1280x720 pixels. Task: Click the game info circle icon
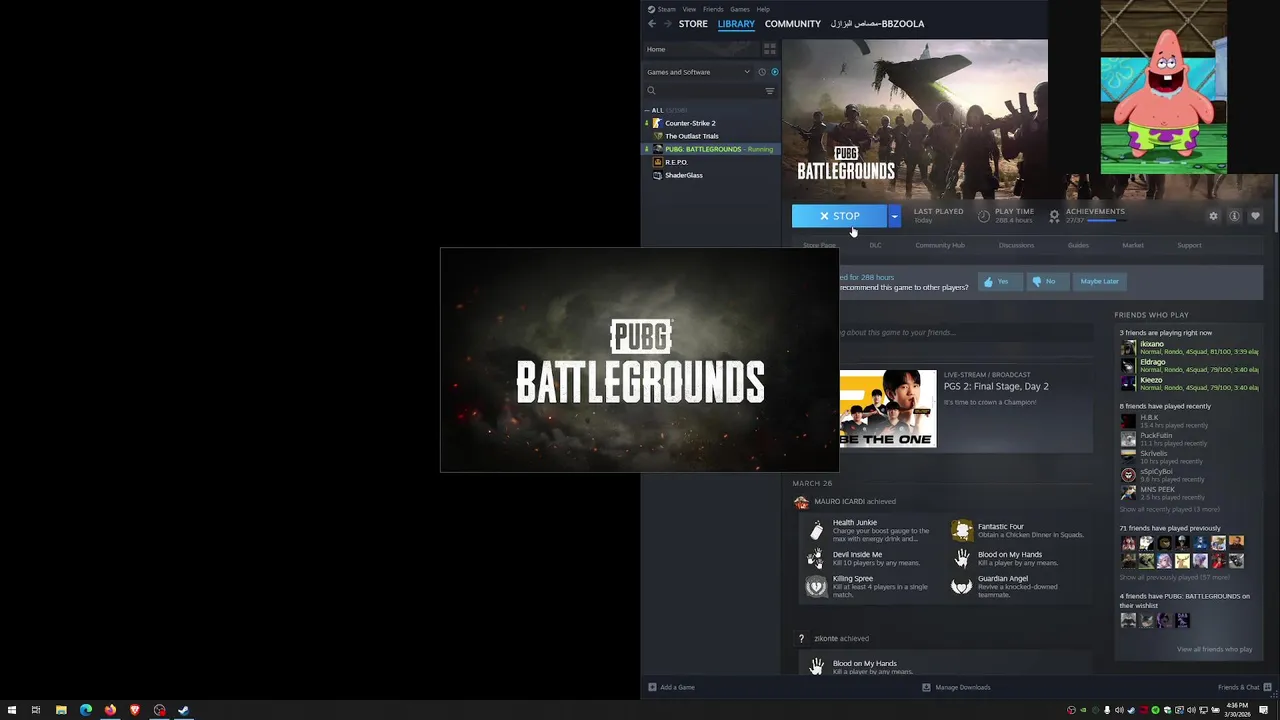(x=1235, y=216)
